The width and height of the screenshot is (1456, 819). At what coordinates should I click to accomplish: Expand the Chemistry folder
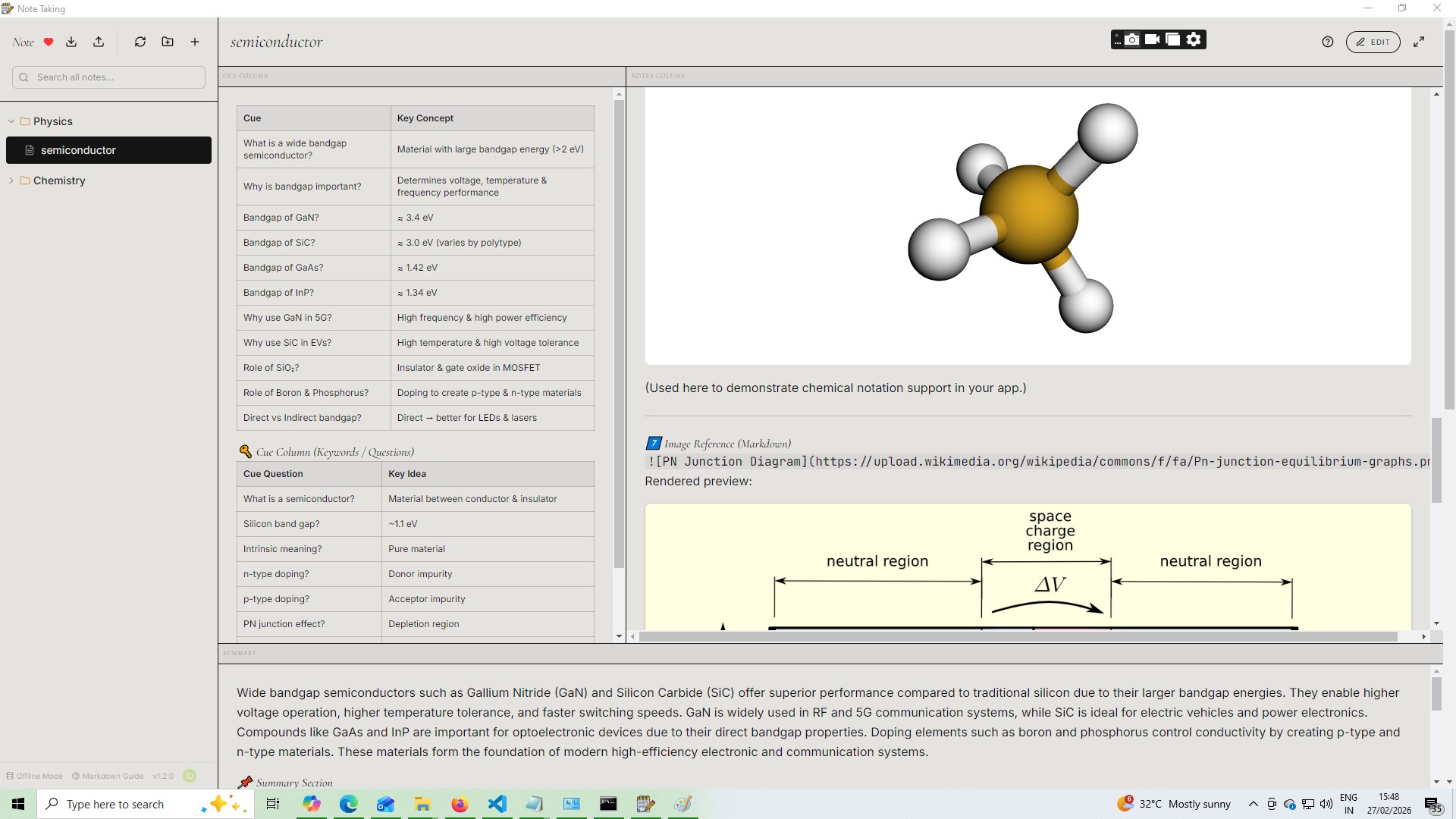pos(11,180)
